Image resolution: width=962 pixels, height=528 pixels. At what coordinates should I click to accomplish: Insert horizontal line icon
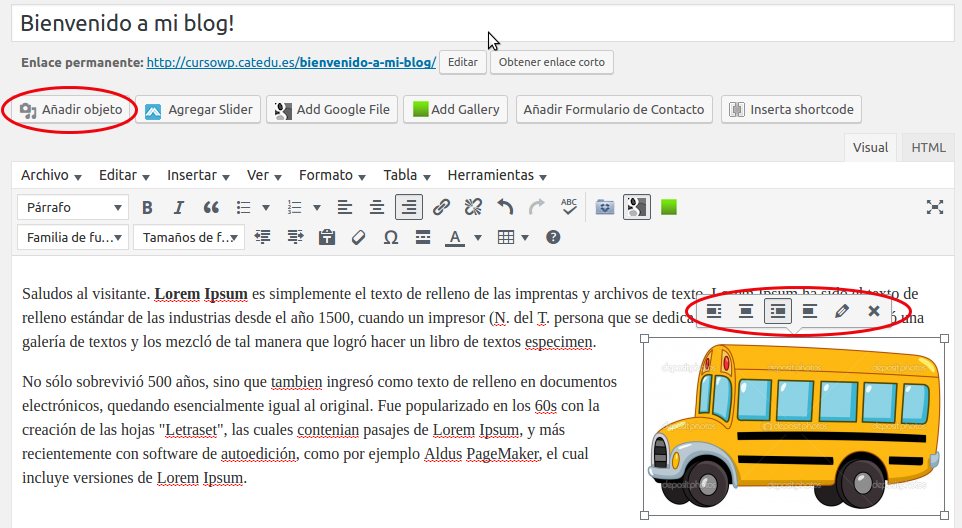[423, 237]
